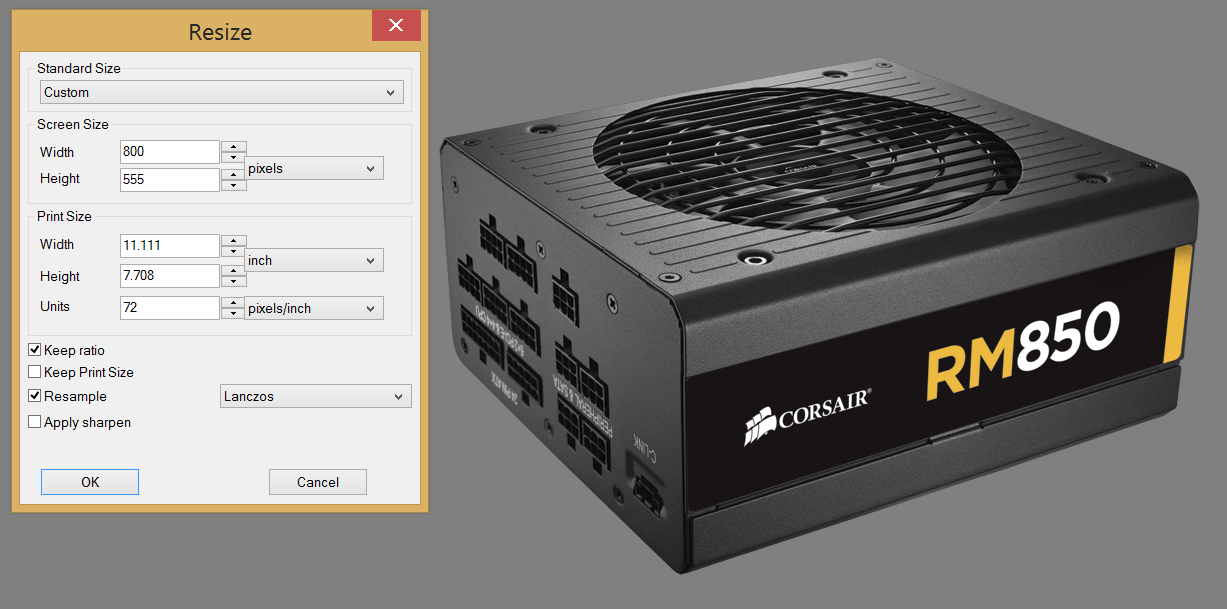Increase Screen Size Height with up arrow
The height and width of the screenshot is (609, 1227).
coord(233,174)
